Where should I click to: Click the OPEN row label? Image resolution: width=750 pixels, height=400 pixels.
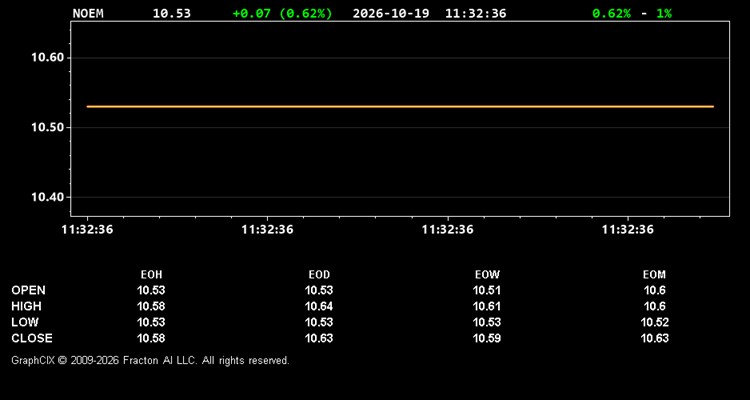point(28,290)
